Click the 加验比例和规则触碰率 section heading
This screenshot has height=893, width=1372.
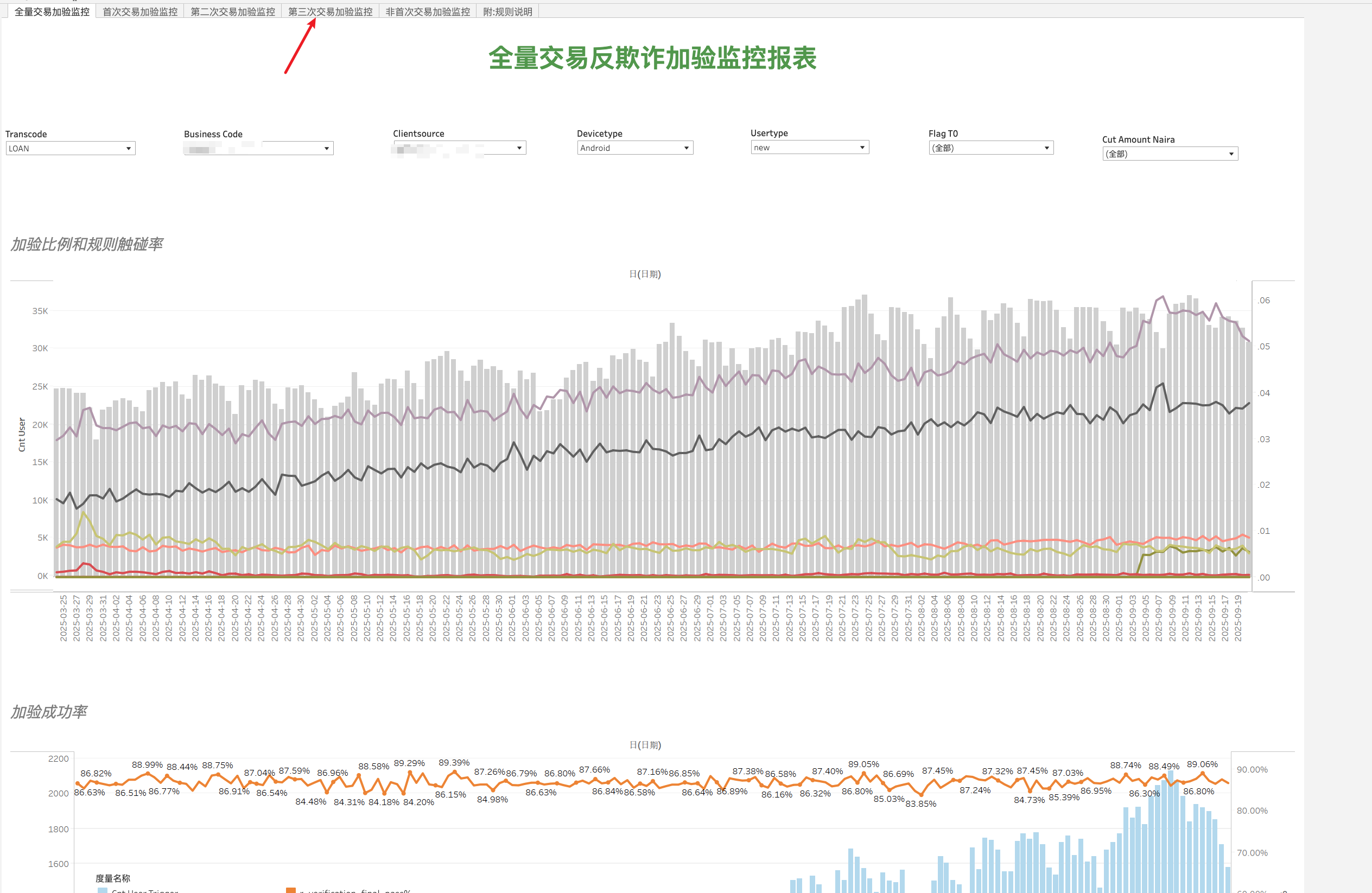tap(86, 244)
